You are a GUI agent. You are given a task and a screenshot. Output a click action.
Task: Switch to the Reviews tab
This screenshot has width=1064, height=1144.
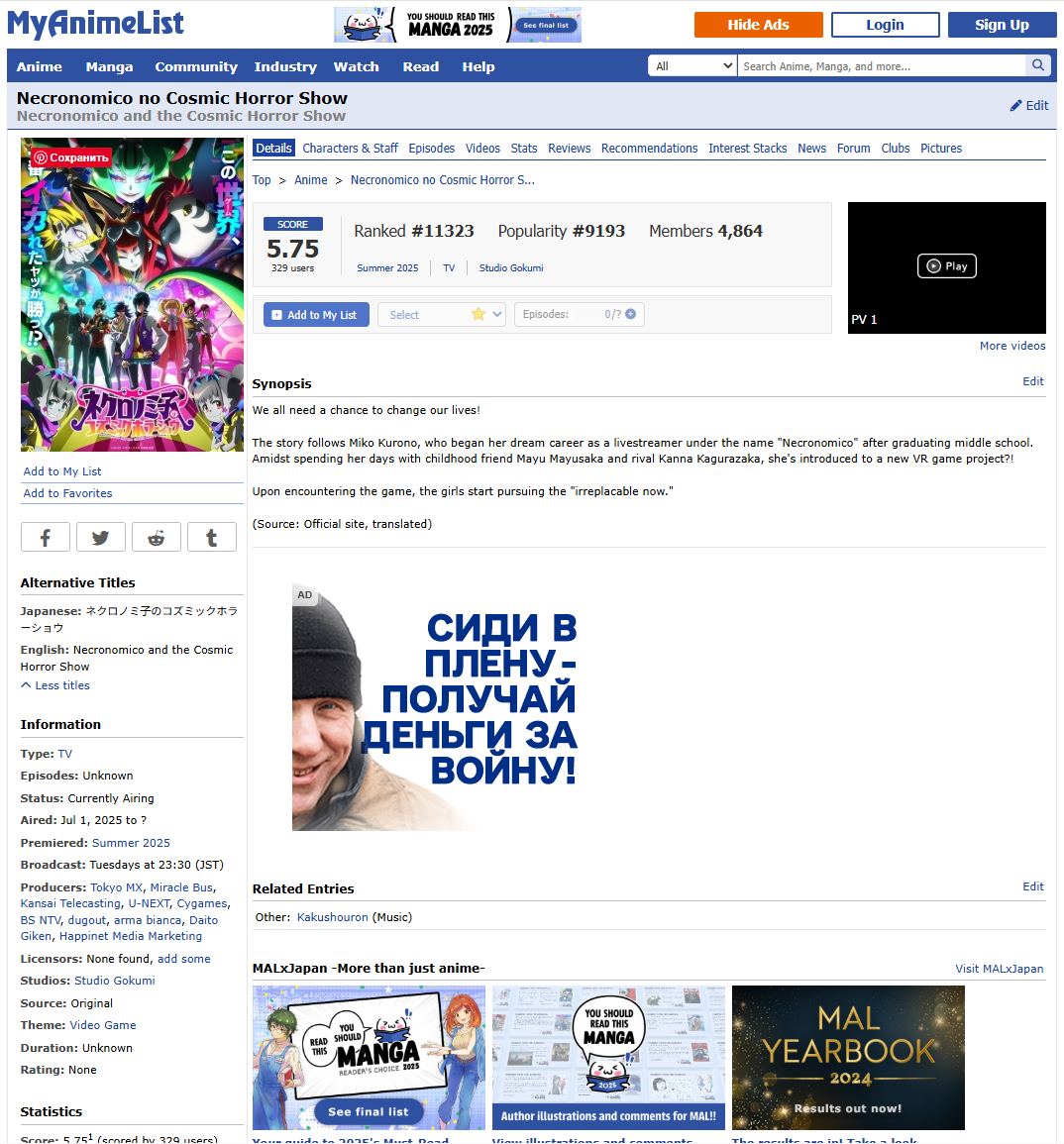570,149
